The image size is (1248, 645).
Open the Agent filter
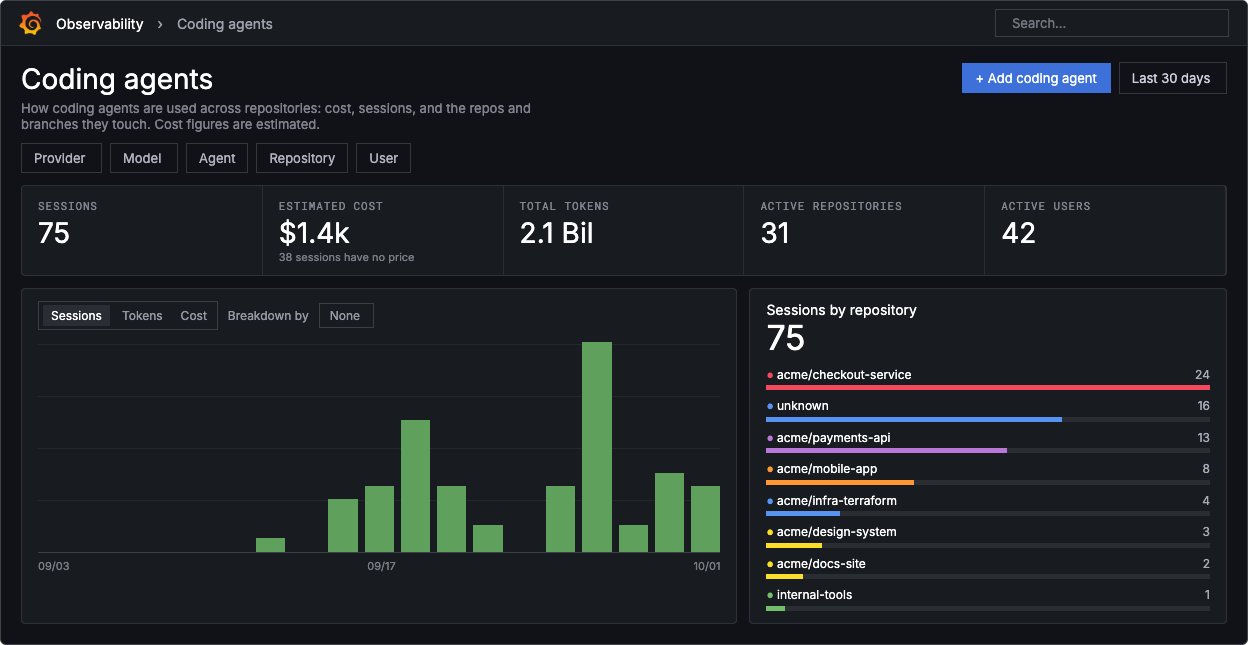coord(217,158)
